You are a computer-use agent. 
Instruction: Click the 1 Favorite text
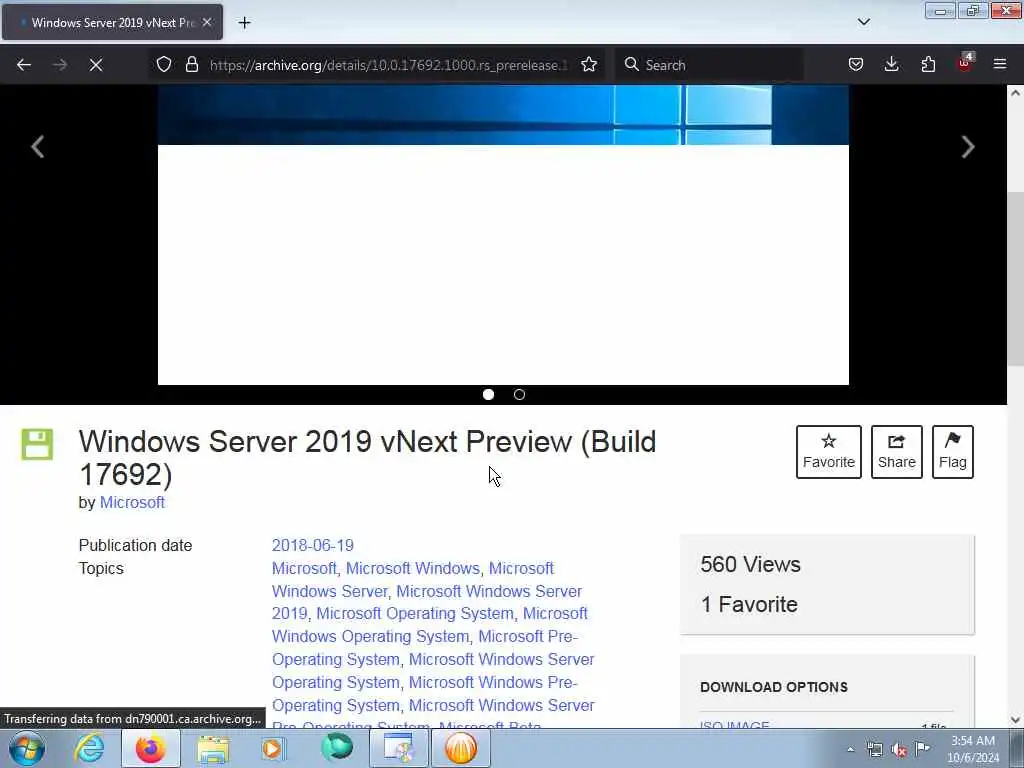pos(749,604)
